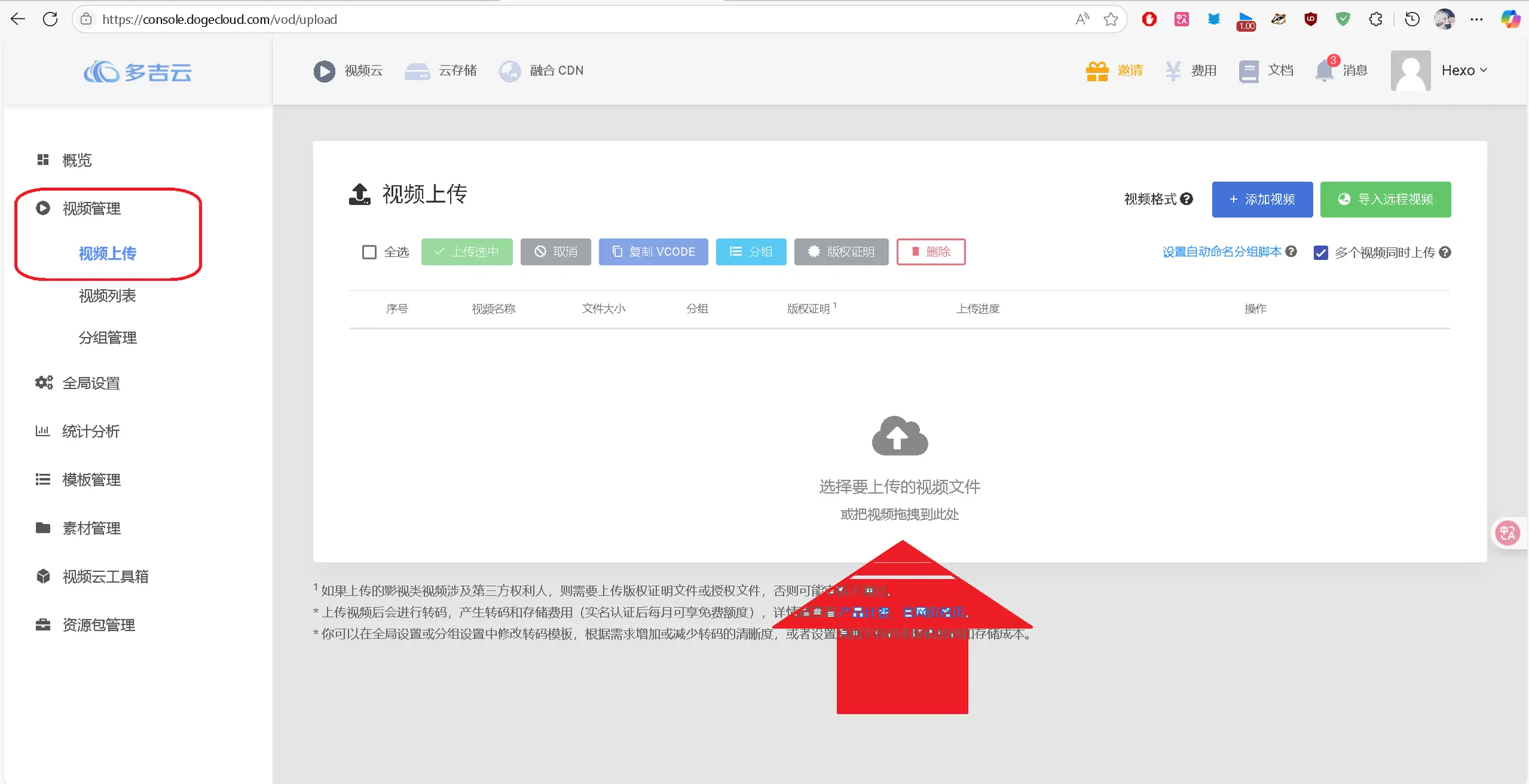Favorite this page with the browser star icon
Viewport: 1529px width, 784px height.
point(1111,20)
